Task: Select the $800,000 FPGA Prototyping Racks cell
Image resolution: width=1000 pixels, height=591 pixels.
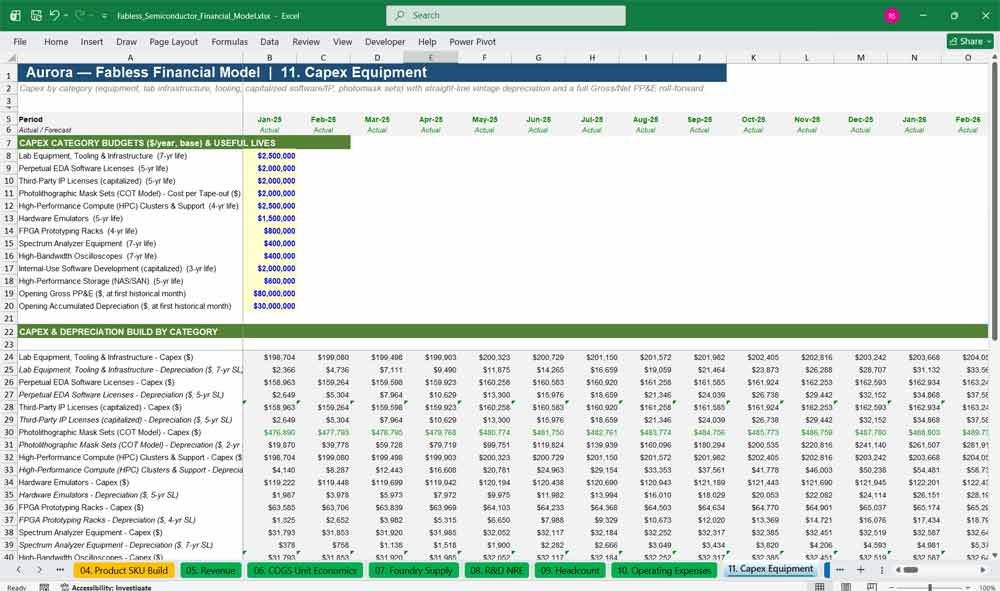Action: click(x=269, y=231)
